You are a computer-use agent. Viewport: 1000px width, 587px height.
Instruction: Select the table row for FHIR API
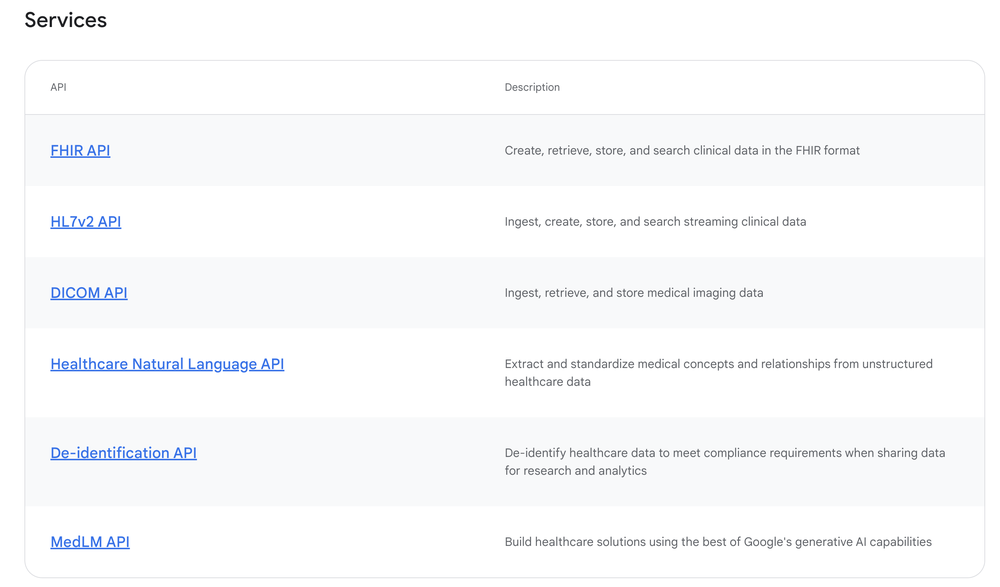(x=300, y=151)
